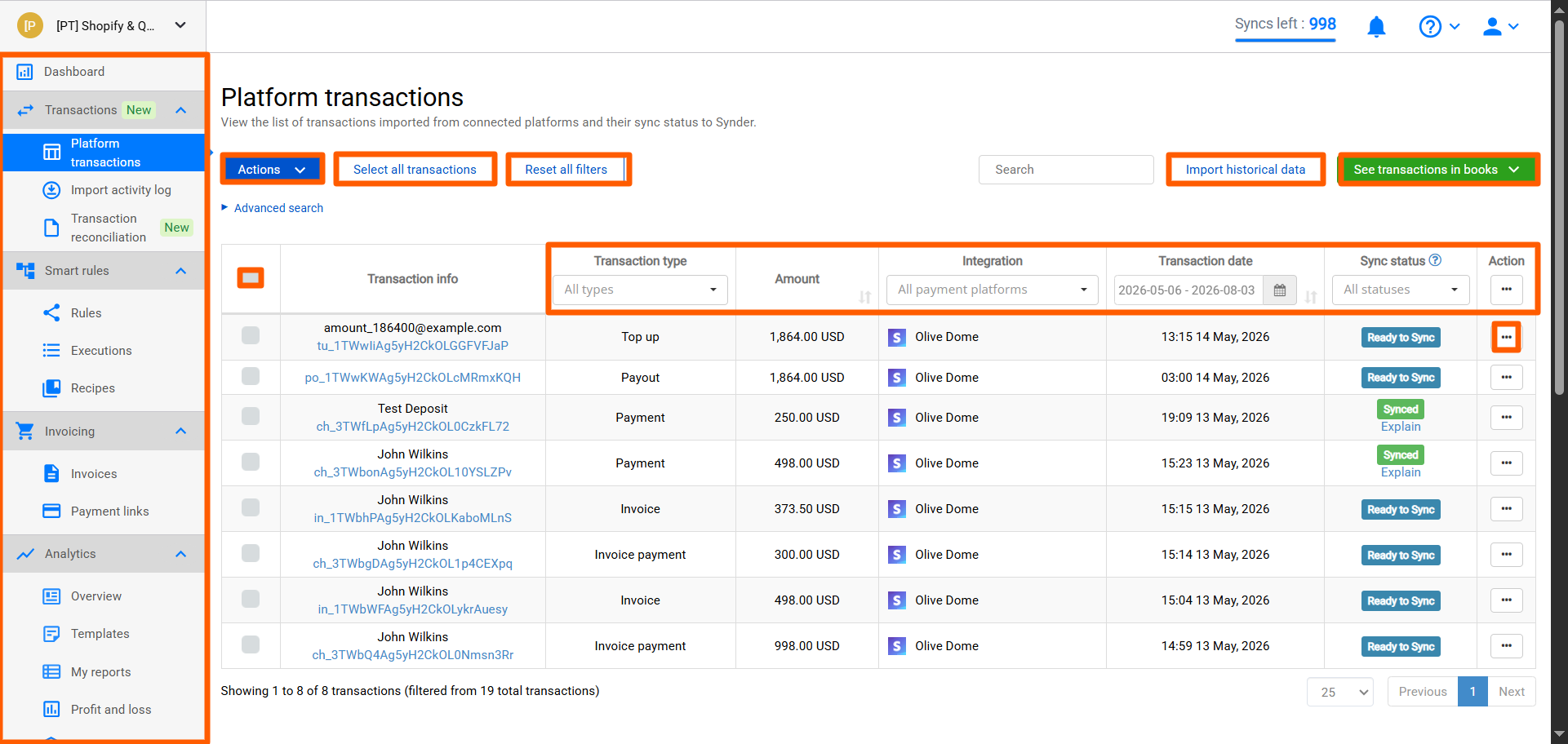Check the Top up transaction row checkbox
The height and width of the screenshot is (744, 1568).
coord(251,335)
